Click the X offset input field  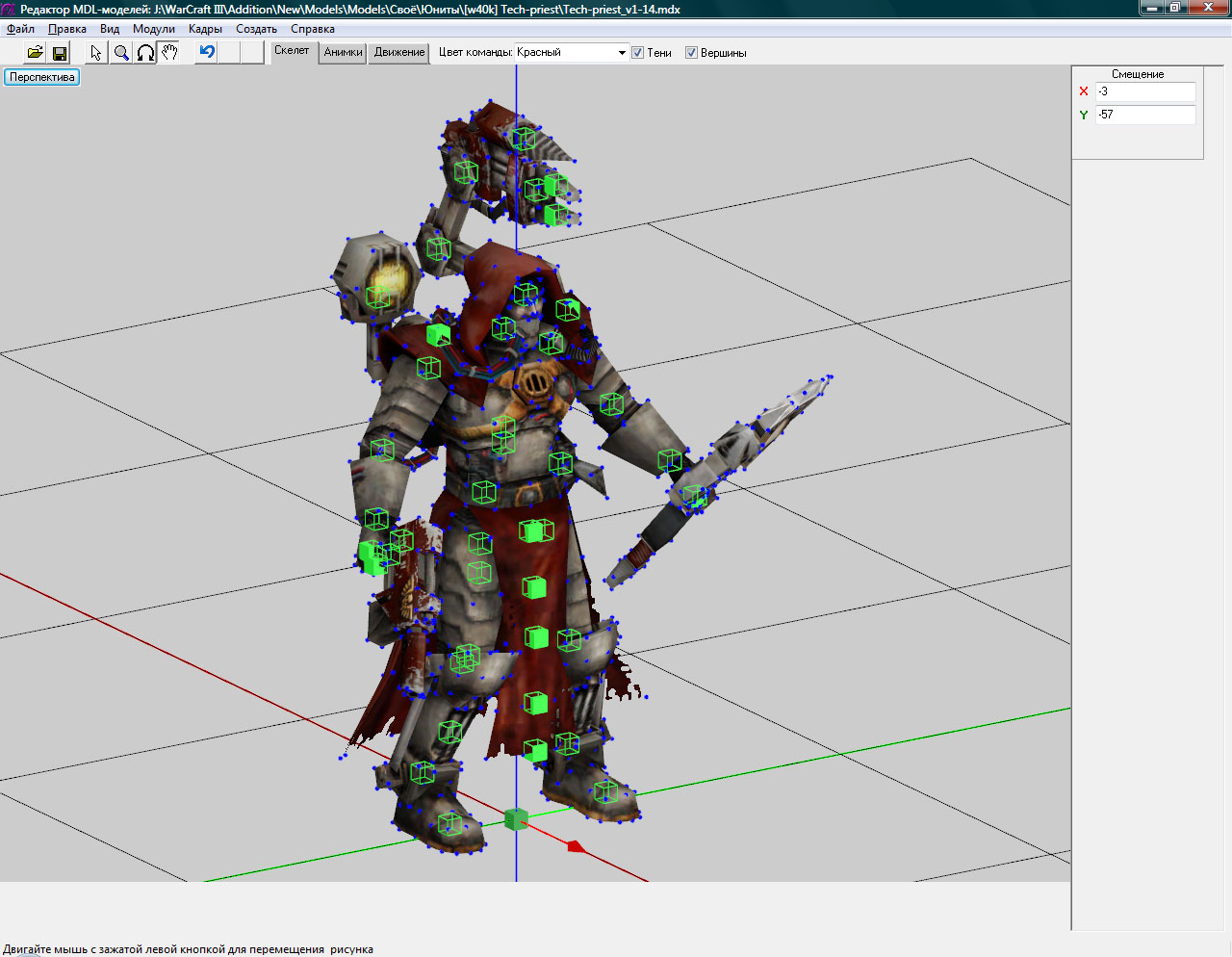pyautogui.click(x=1145, y=91)
